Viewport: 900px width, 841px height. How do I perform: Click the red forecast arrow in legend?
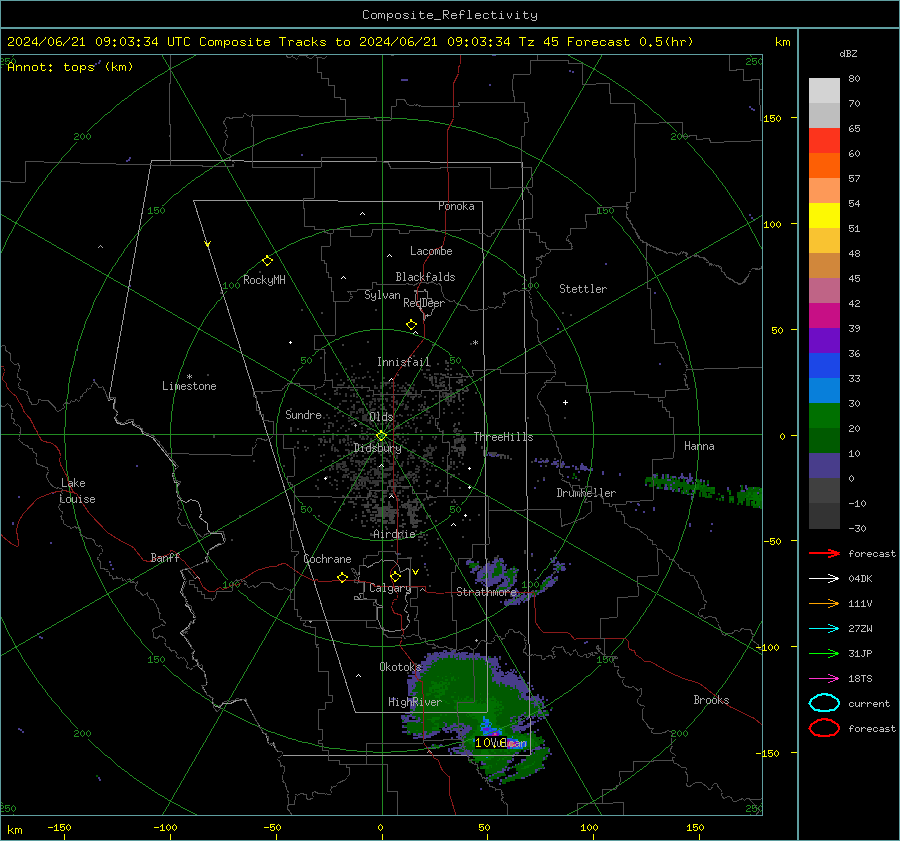point(824,553)
